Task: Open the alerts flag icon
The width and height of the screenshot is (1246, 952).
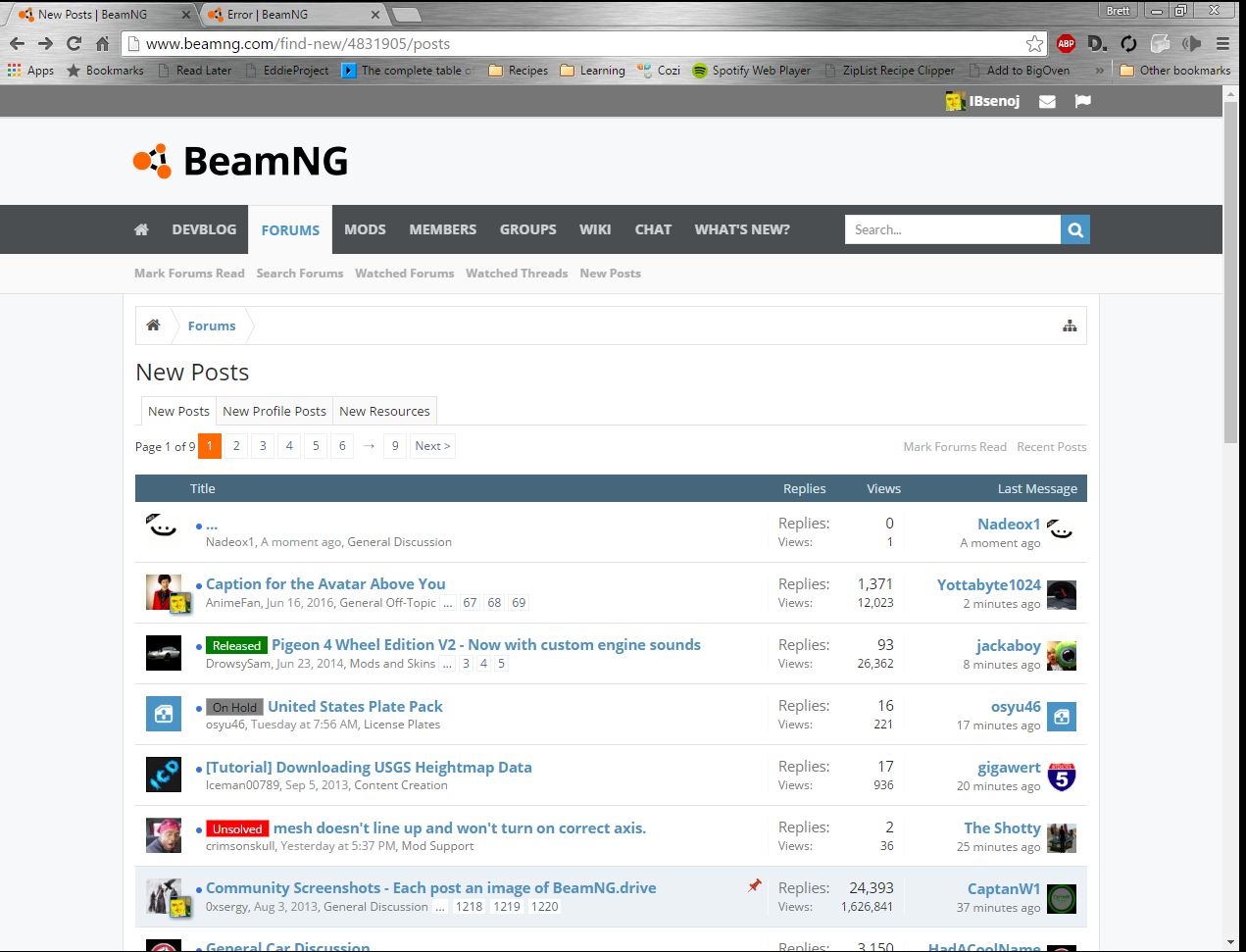Action: pyautogui.click(x=1082, y=101)
